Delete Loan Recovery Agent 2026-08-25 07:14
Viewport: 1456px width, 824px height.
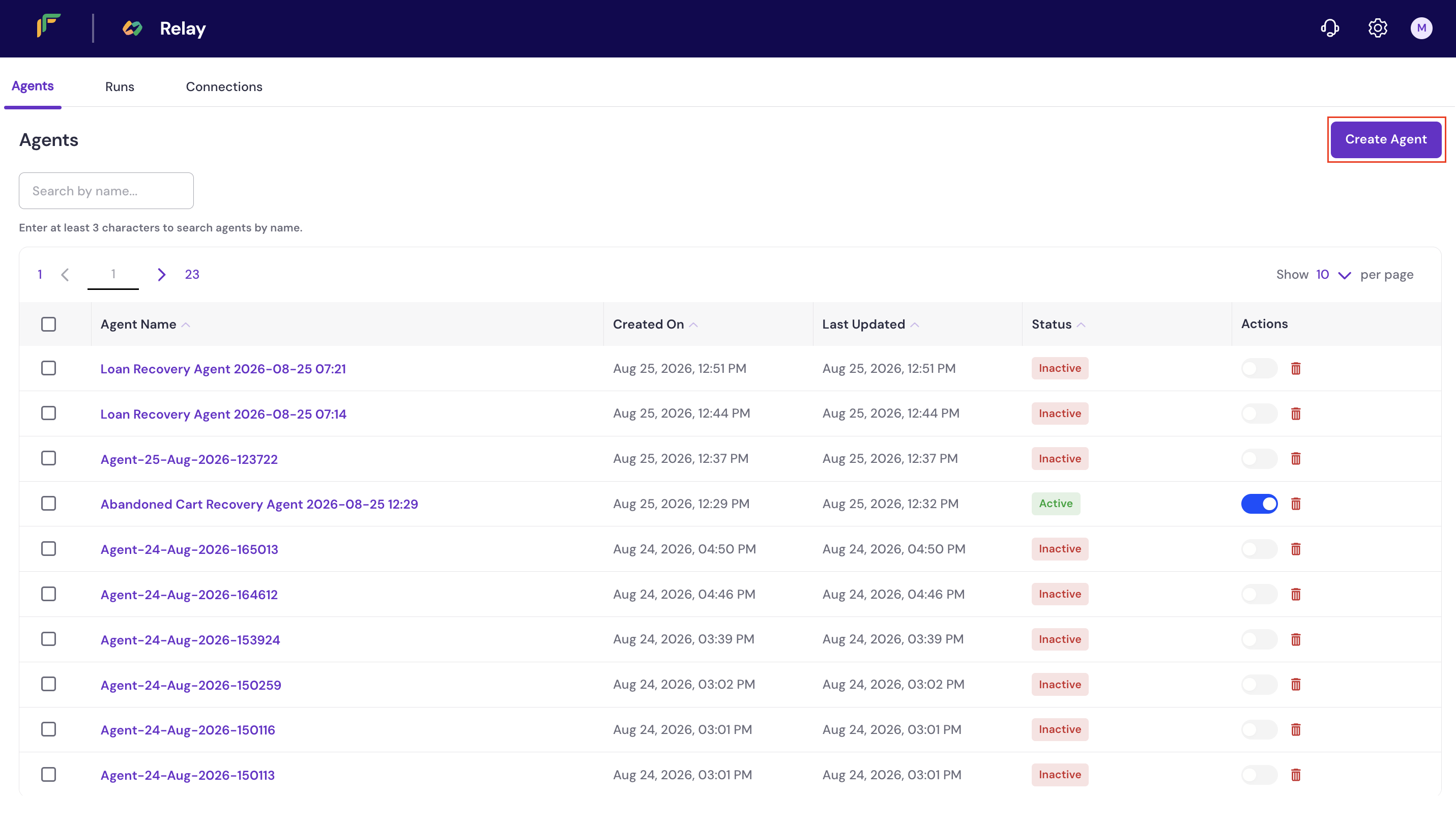tap(1296, 414)
